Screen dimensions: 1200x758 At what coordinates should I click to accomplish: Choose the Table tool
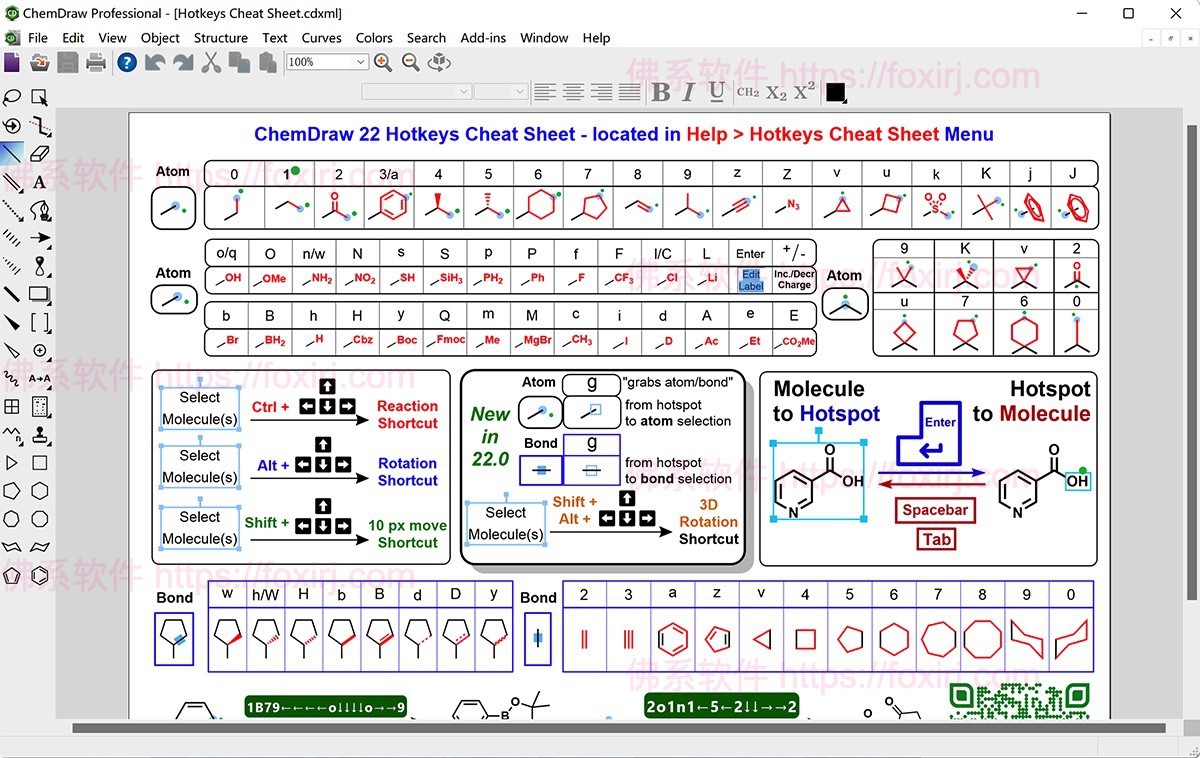[12, 407]
